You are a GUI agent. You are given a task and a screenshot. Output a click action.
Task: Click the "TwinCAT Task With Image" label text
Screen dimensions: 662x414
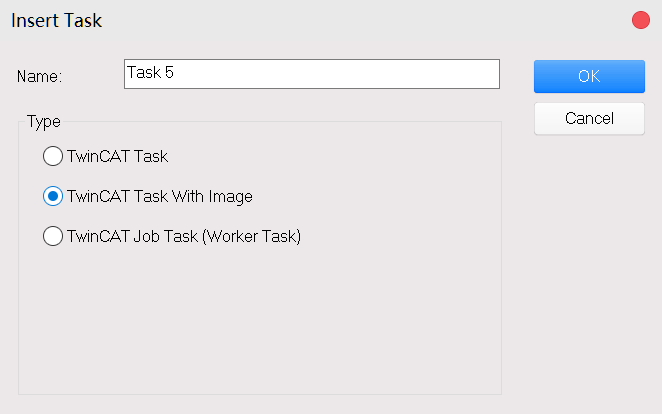click(159, 196)
